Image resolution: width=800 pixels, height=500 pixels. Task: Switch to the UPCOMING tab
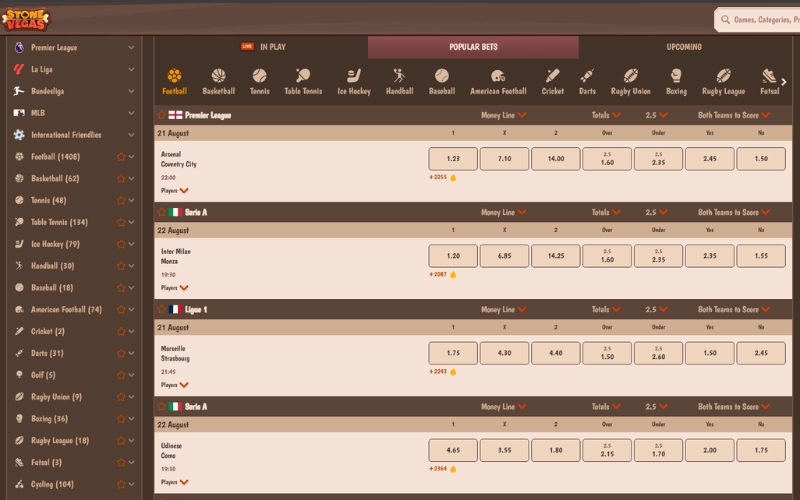pyautogui.click(x=684, y=47)
